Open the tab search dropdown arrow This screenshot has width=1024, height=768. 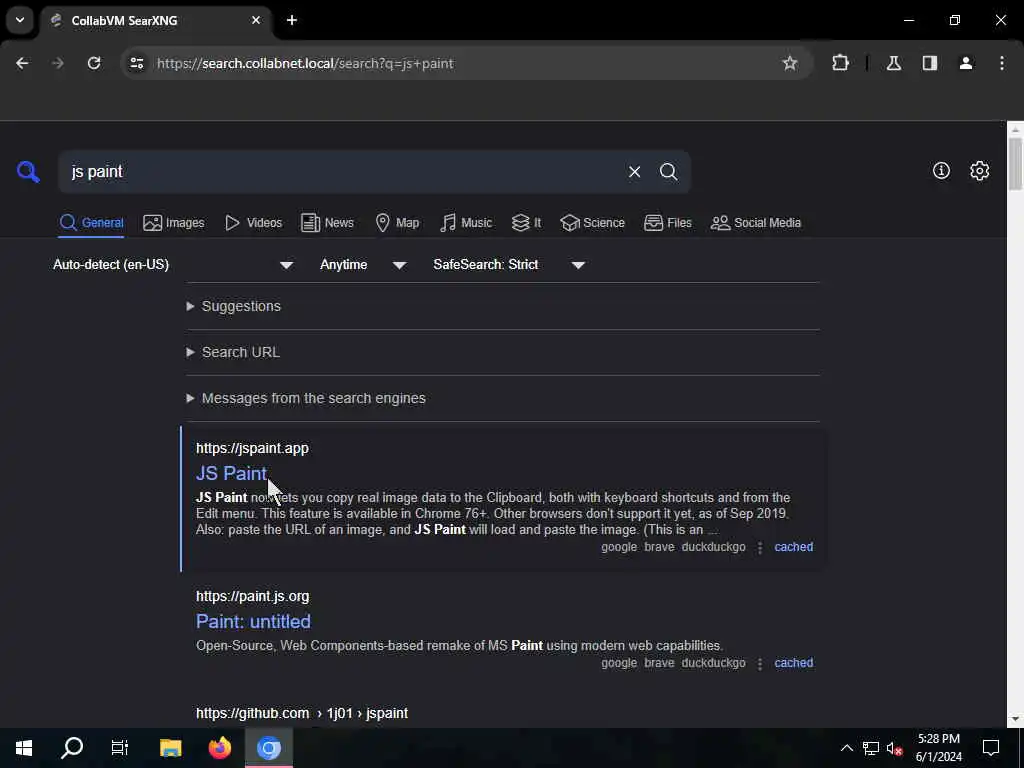click(20, 20)
